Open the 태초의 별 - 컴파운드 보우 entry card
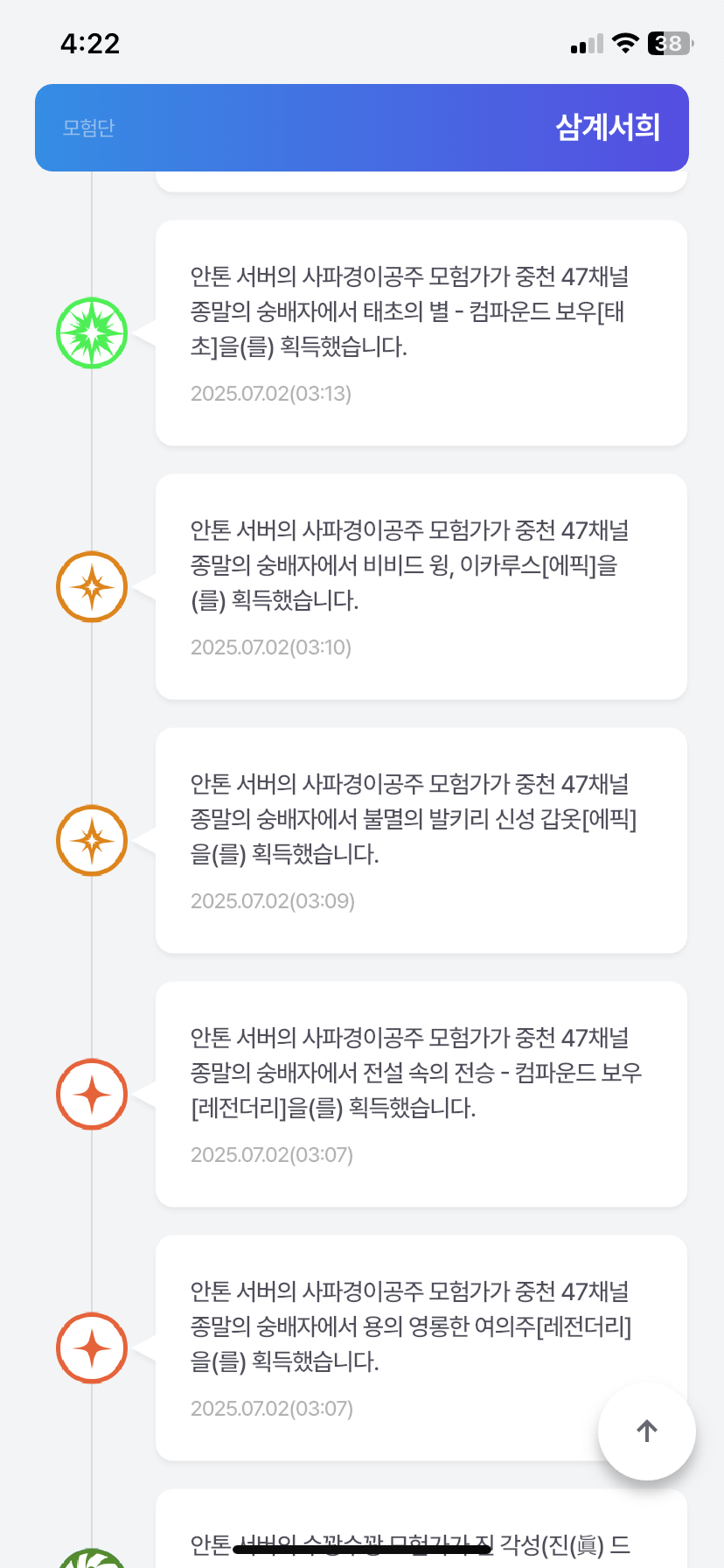This screenshot has height=1568, width=724. 421,332
